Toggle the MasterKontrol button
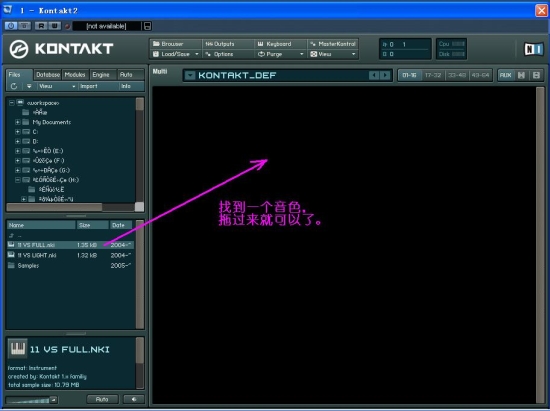 [x=333, y=44]
